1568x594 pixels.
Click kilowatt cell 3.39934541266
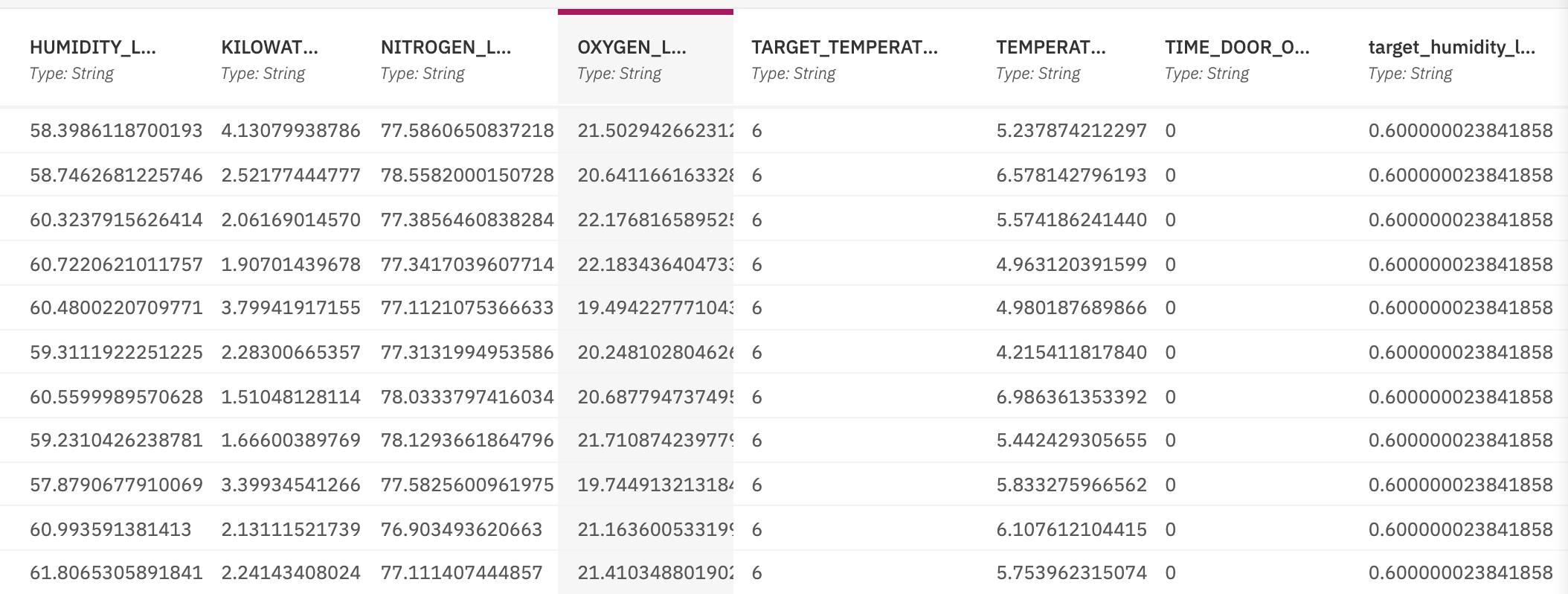pos(291,485)
